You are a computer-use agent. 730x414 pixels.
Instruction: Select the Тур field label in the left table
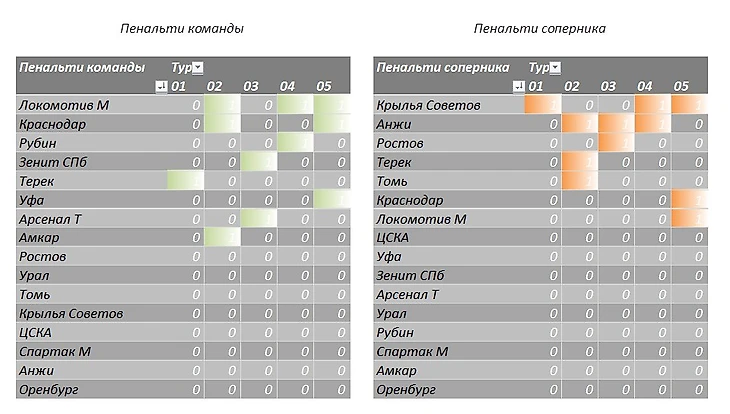pyautogui.click(x=179, y=68)
